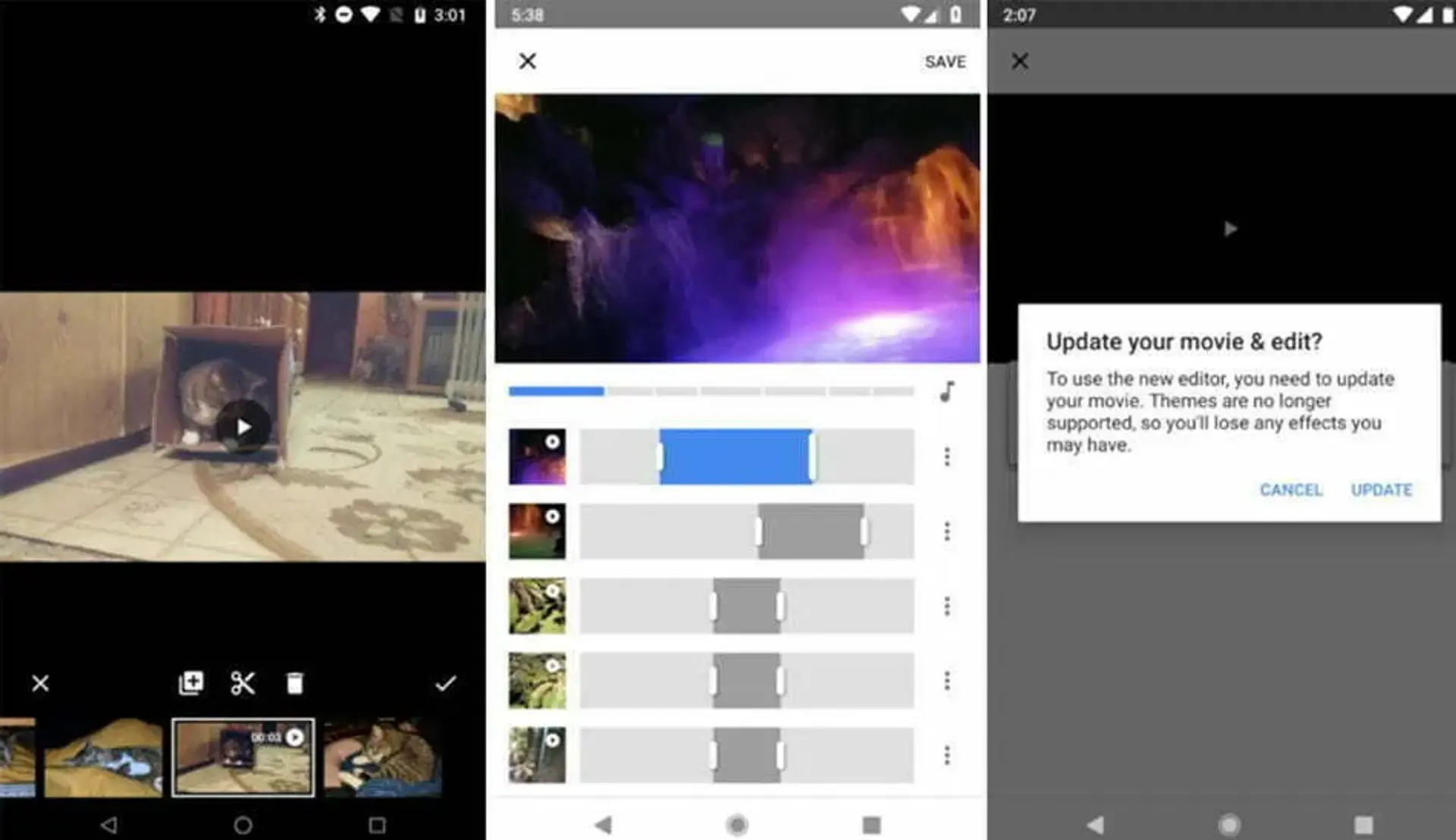This screenshot has height=840, width=1456.
Task: Select the highlighted cat-in-box clip thumbnail
Action: click(x=243, y=757)
